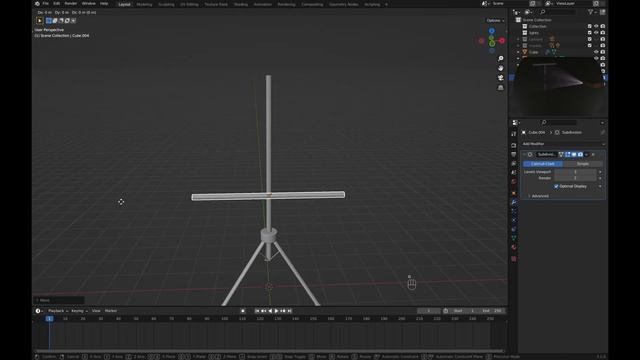Open the File menu
This screenshot has height=360, width=640.
46,4
